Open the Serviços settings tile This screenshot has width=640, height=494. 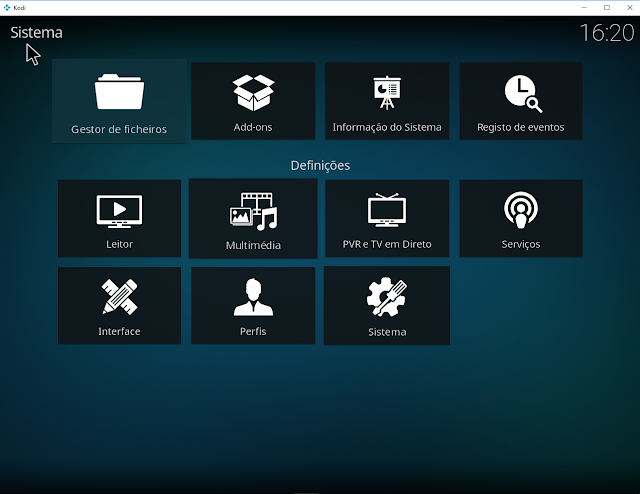[x=521, y=218]
